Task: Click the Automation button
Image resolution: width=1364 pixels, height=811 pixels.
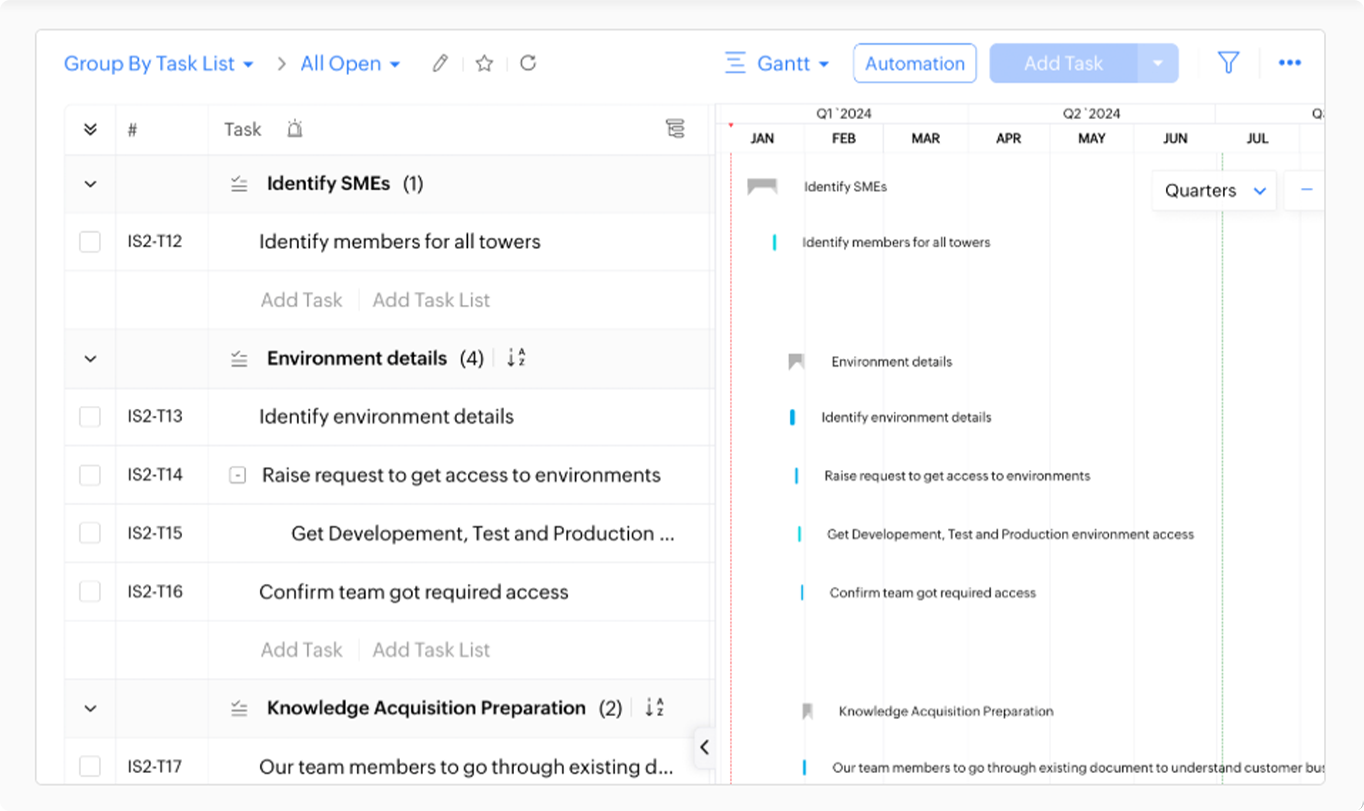Action: 914,64
